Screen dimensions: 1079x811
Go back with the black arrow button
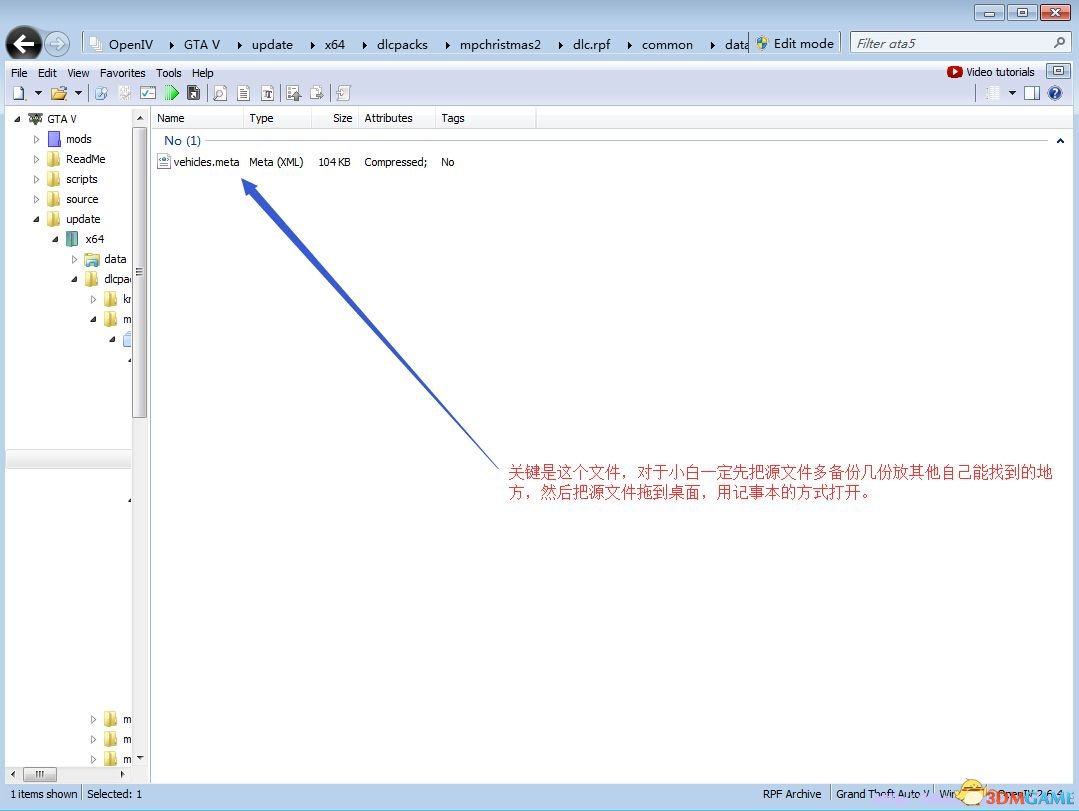(23, 44)
